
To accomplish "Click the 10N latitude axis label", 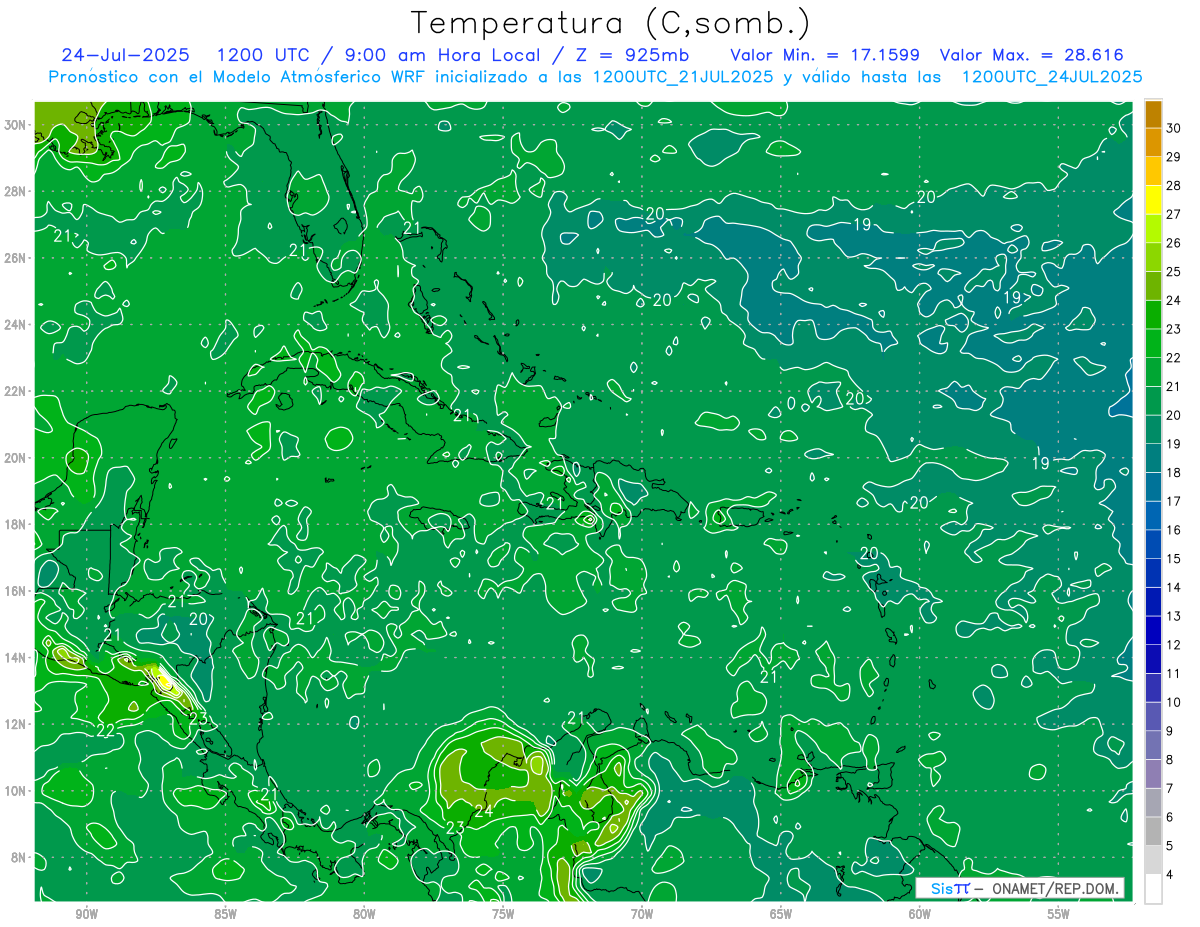I will click(x=17, y=790).
